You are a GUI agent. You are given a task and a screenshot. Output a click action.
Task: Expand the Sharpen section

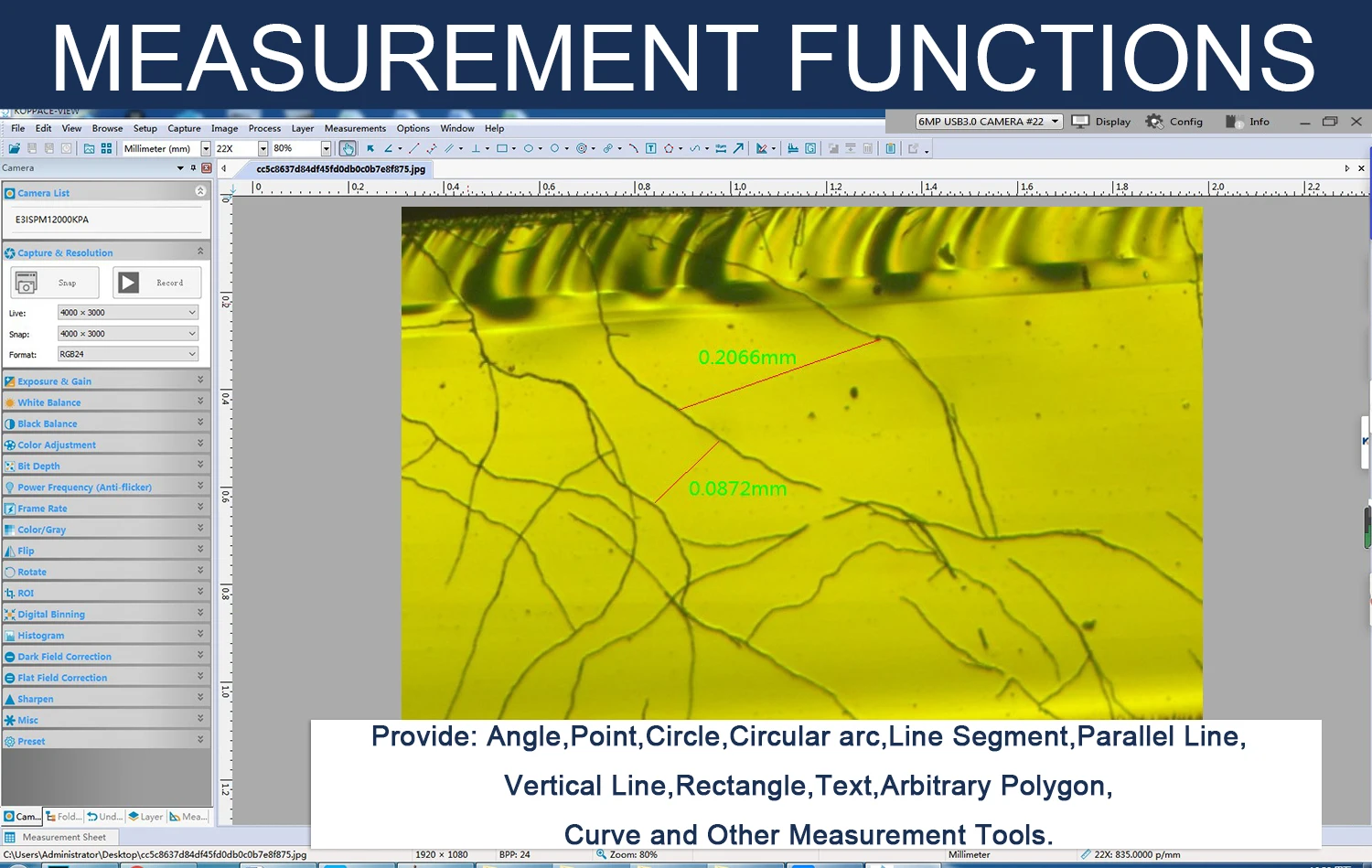click(x=106, y=698)
